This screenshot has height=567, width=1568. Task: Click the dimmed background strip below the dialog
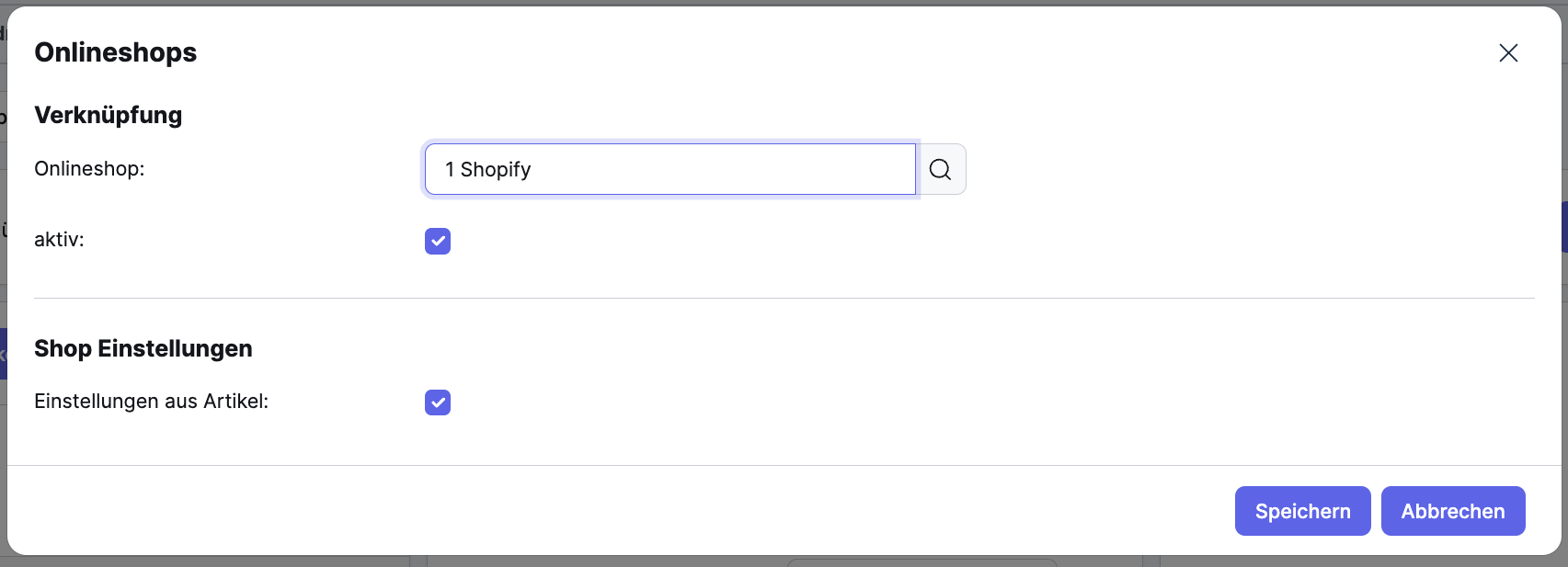click(x=644, y=561)
